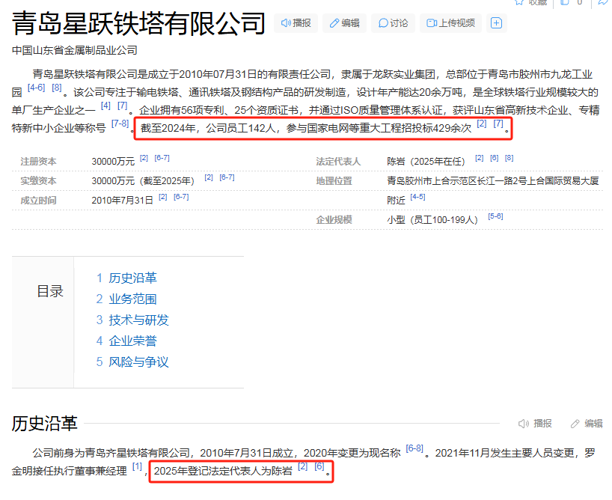Open reference [7] after 单厂生产企业之一
This screenshot has height=500, width=612.
123,105
